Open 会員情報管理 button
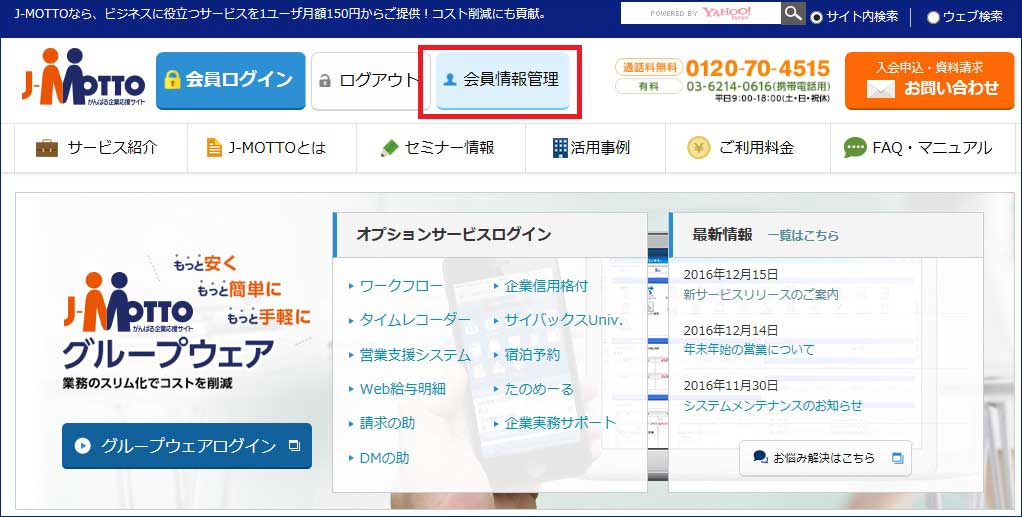This screenshot has height=517, width=1022. tap(503, 80)
